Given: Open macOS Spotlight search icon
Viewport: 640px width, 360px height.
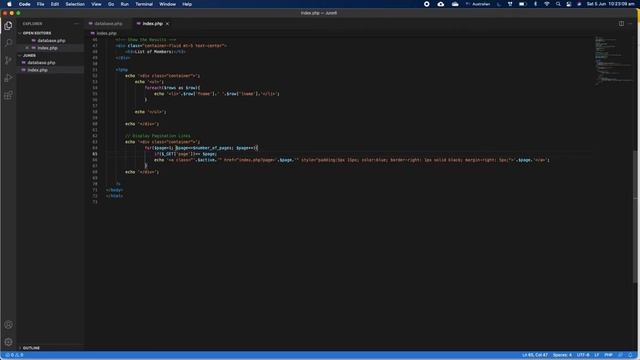Looking at the screenshot, I should point(558,4).
